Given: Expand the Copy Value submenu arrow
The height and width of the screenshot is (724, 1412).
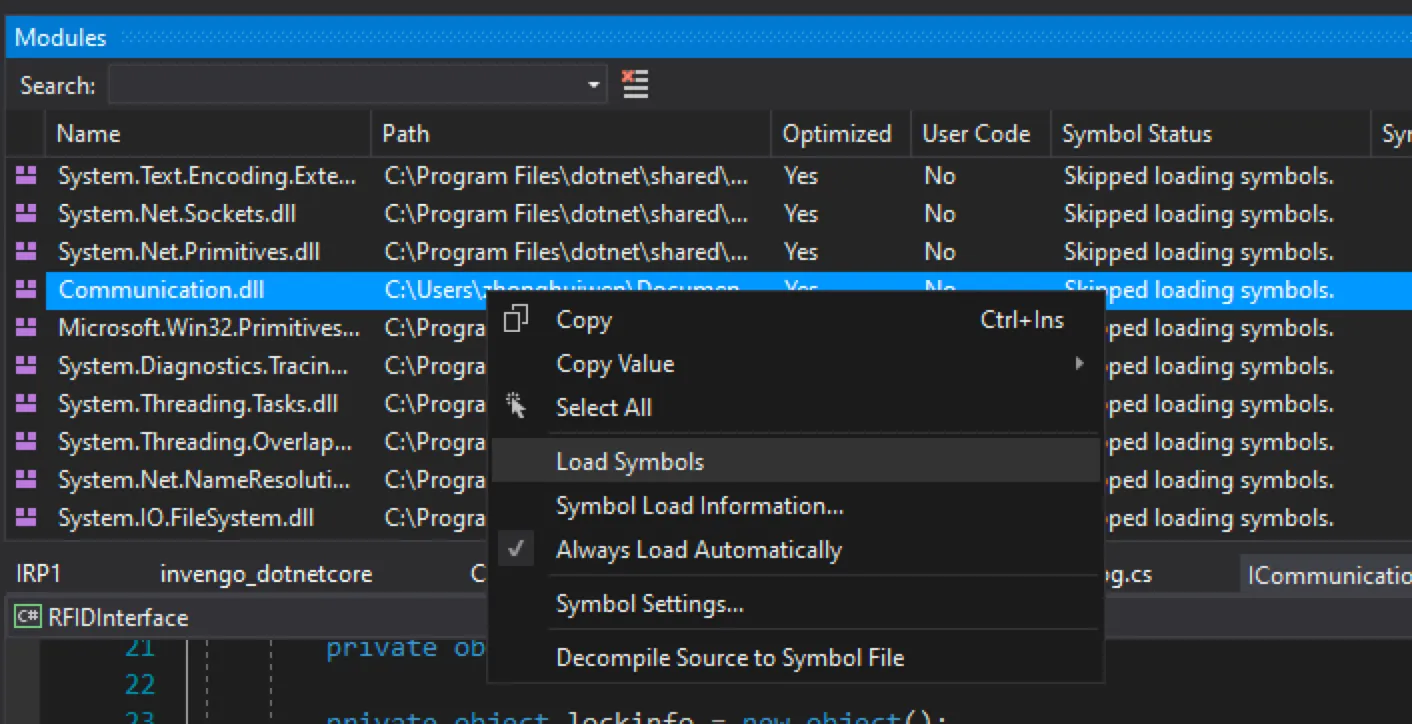Looking at the screenshot, I should (1079, 364).
